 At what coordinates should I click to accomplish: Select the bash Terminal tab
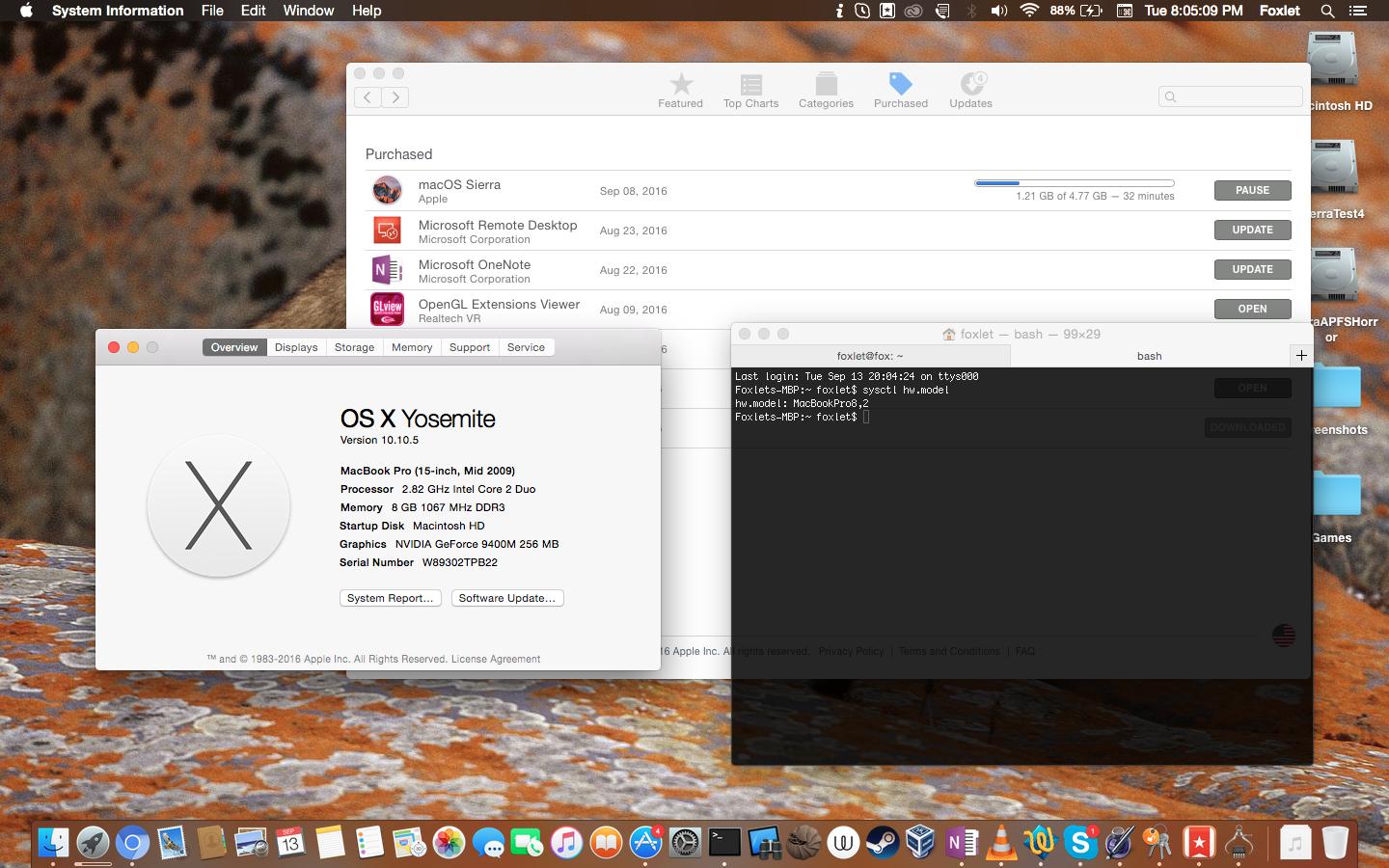(x=1150, y=356)
